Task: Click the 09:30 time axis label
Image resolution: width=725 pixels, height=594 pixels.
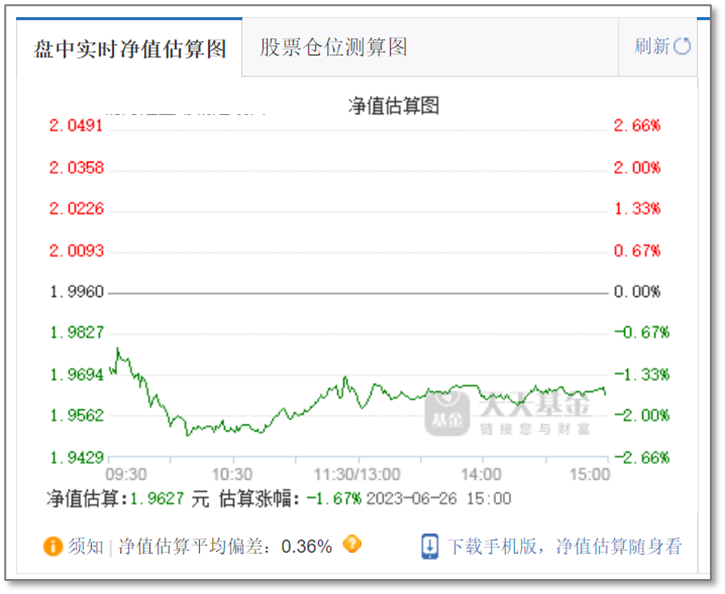Action: 126,474
